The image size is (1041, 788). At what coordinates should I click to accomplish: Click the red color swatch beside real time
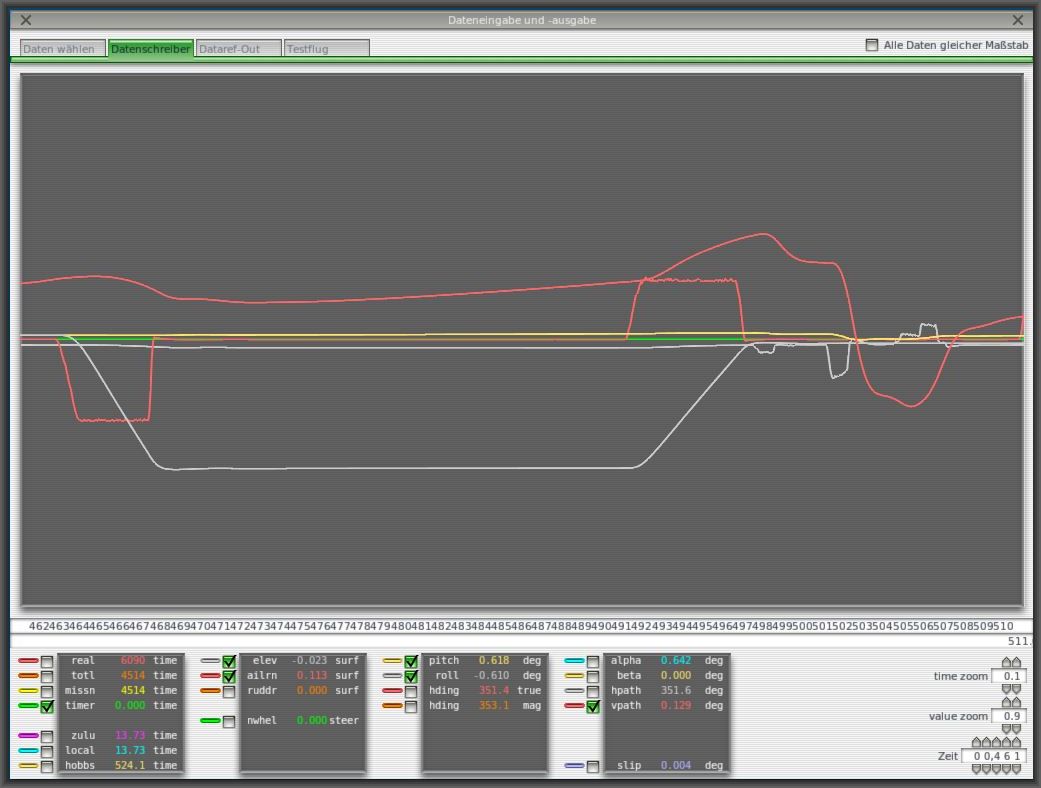click(28, 661)
